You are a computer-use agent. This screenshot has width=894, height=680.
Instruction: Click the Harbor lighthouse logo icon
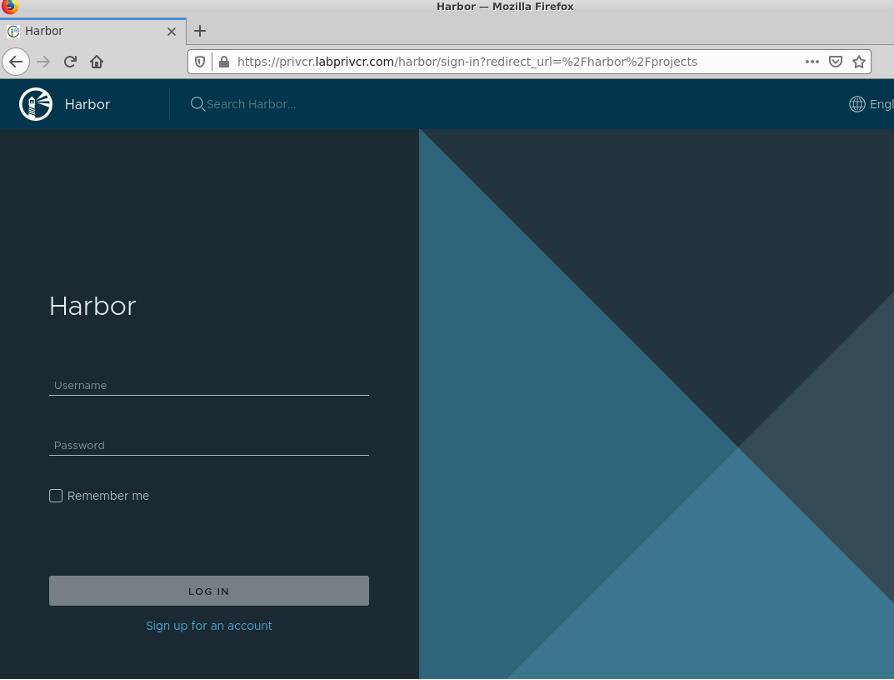(35, 104)
